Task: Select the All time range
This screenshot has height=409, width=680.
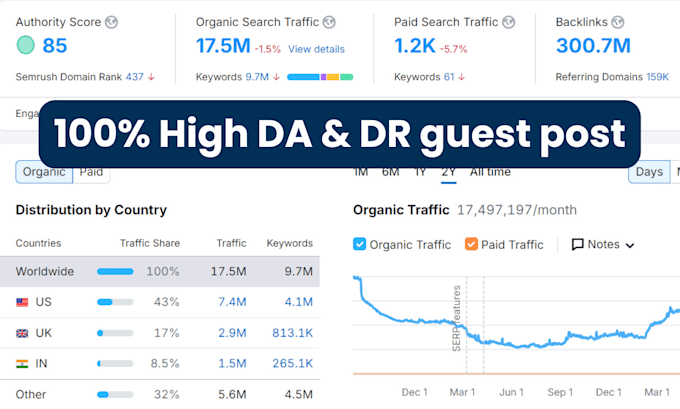Action: tap(490, 172)
